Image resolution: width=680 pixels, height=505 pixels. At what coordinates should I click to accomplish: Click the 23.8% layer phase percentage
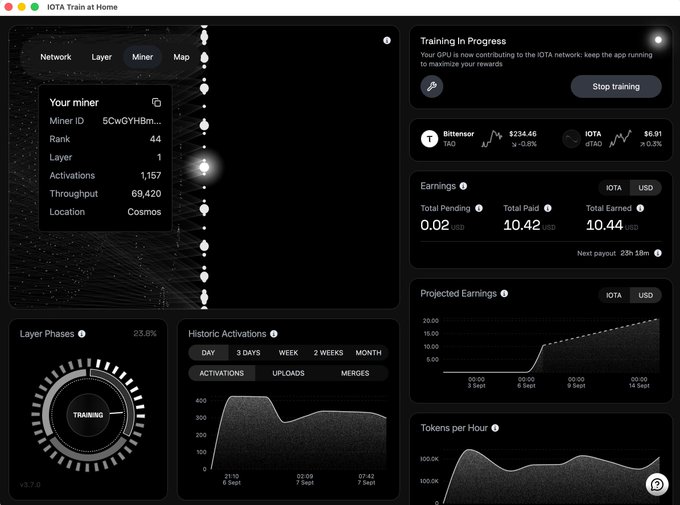coord(145,333)
